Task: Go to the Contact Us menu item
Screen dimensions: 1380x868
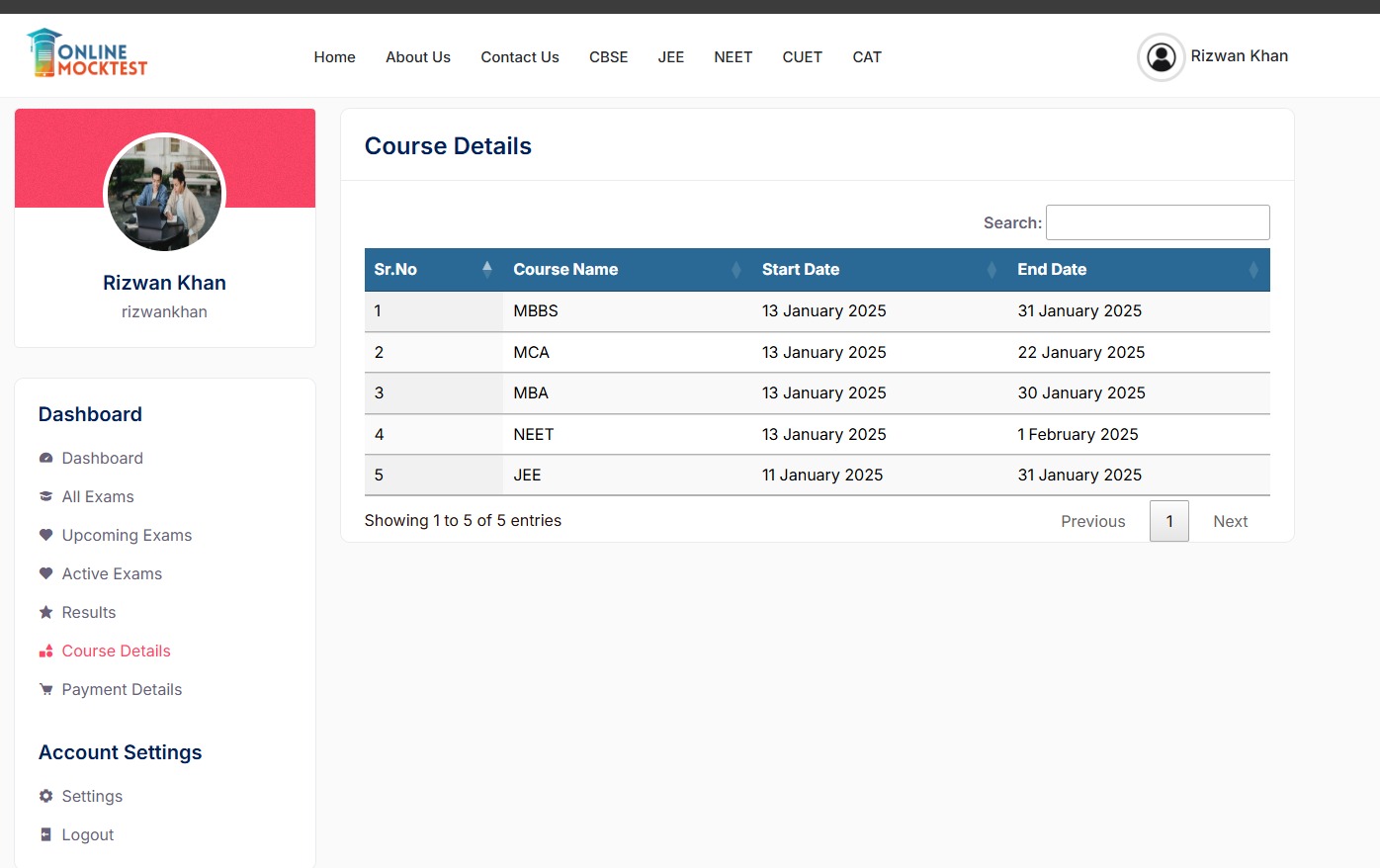Action: click(x=519, y=57)
